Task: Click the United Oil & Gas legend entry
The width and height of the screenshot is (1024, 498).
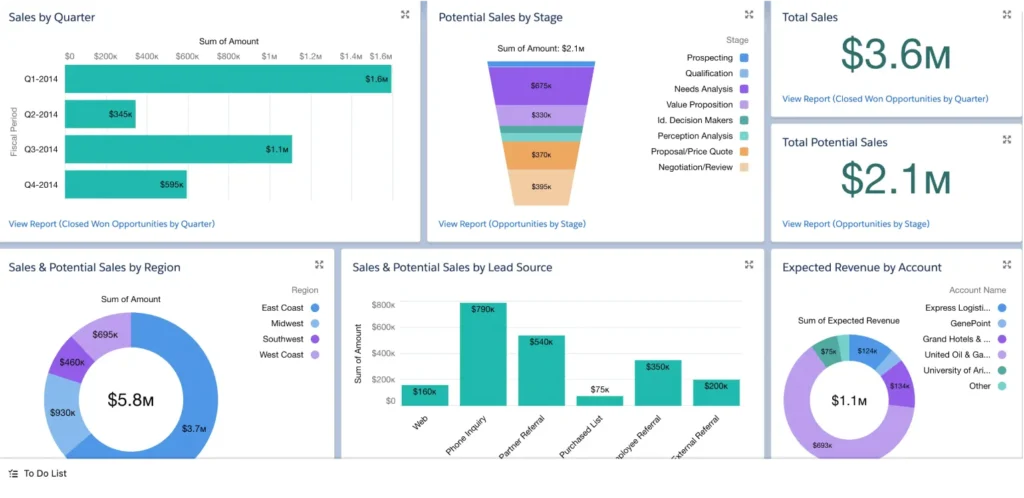Action: pos(957,354)
